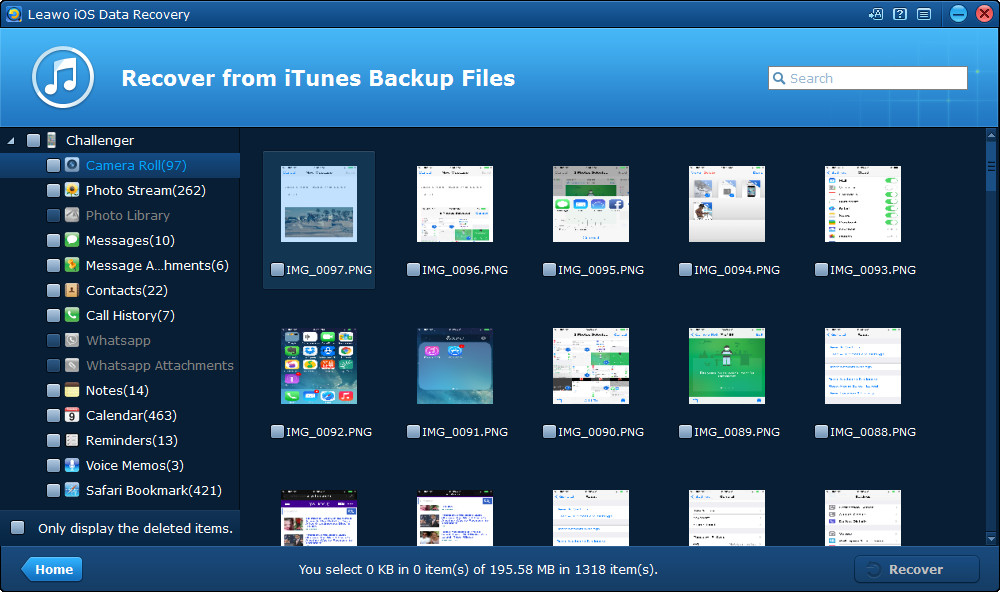Collapse the Challenger device tree

tap(11, 140)
